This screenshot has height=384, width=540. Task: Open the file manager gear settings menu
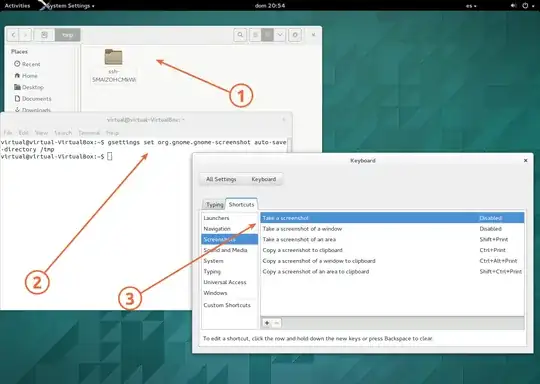tap(295, 35)
